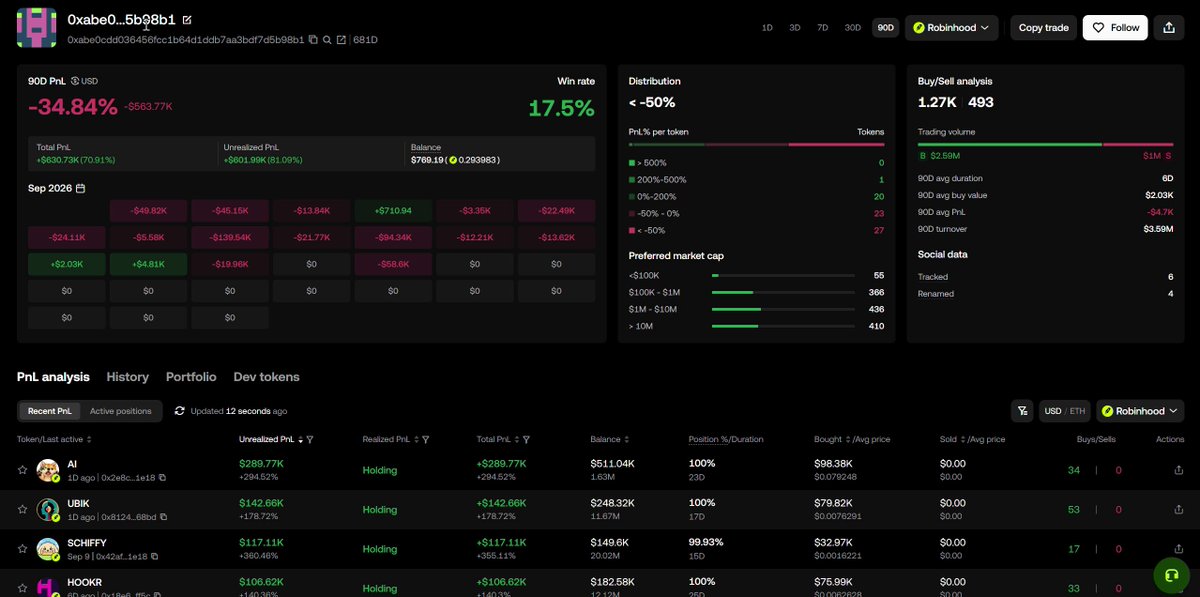Copy the full wallet address
The height and width of the screenshot is (597, 1200).
(x=313, y=40)
